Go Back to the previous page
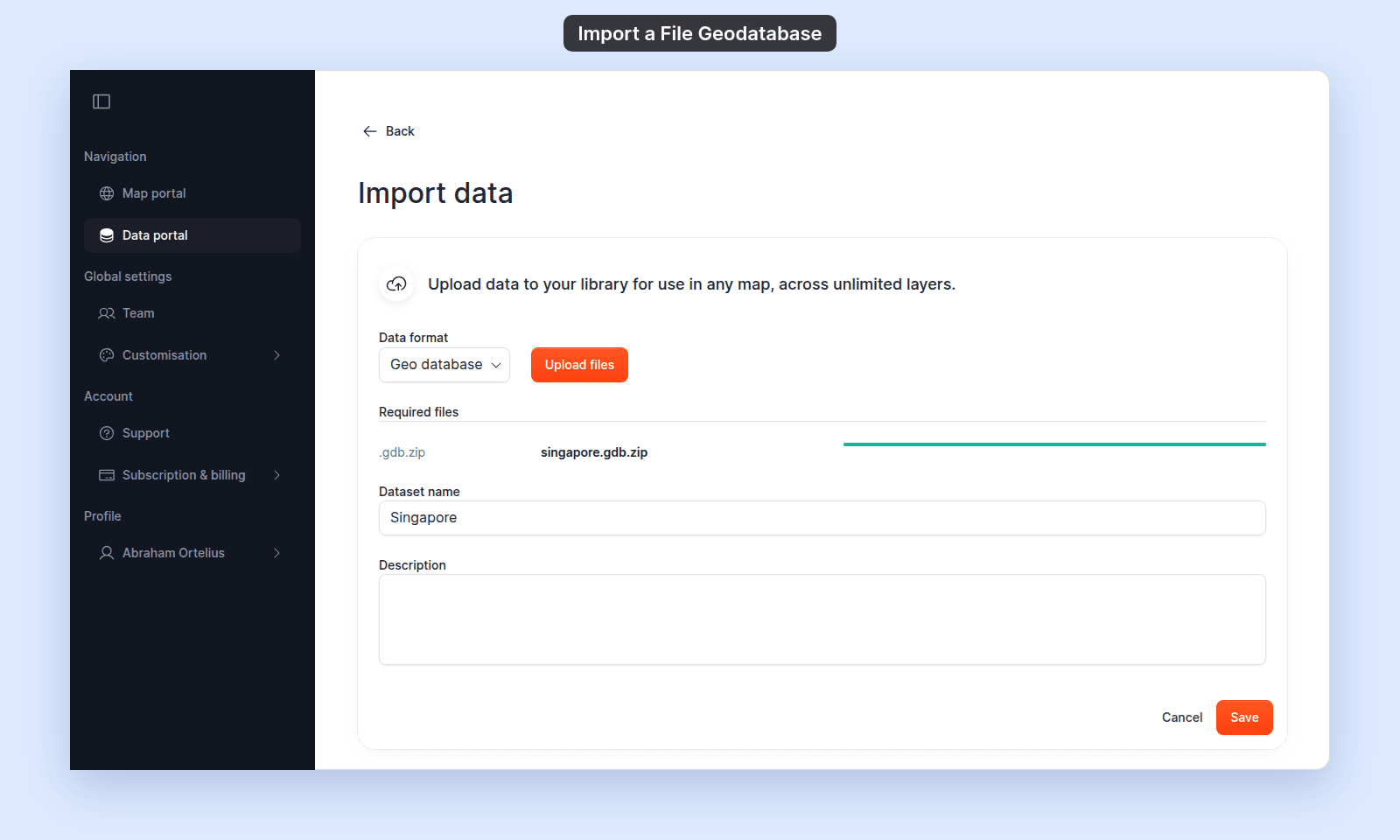 point(389,131)
